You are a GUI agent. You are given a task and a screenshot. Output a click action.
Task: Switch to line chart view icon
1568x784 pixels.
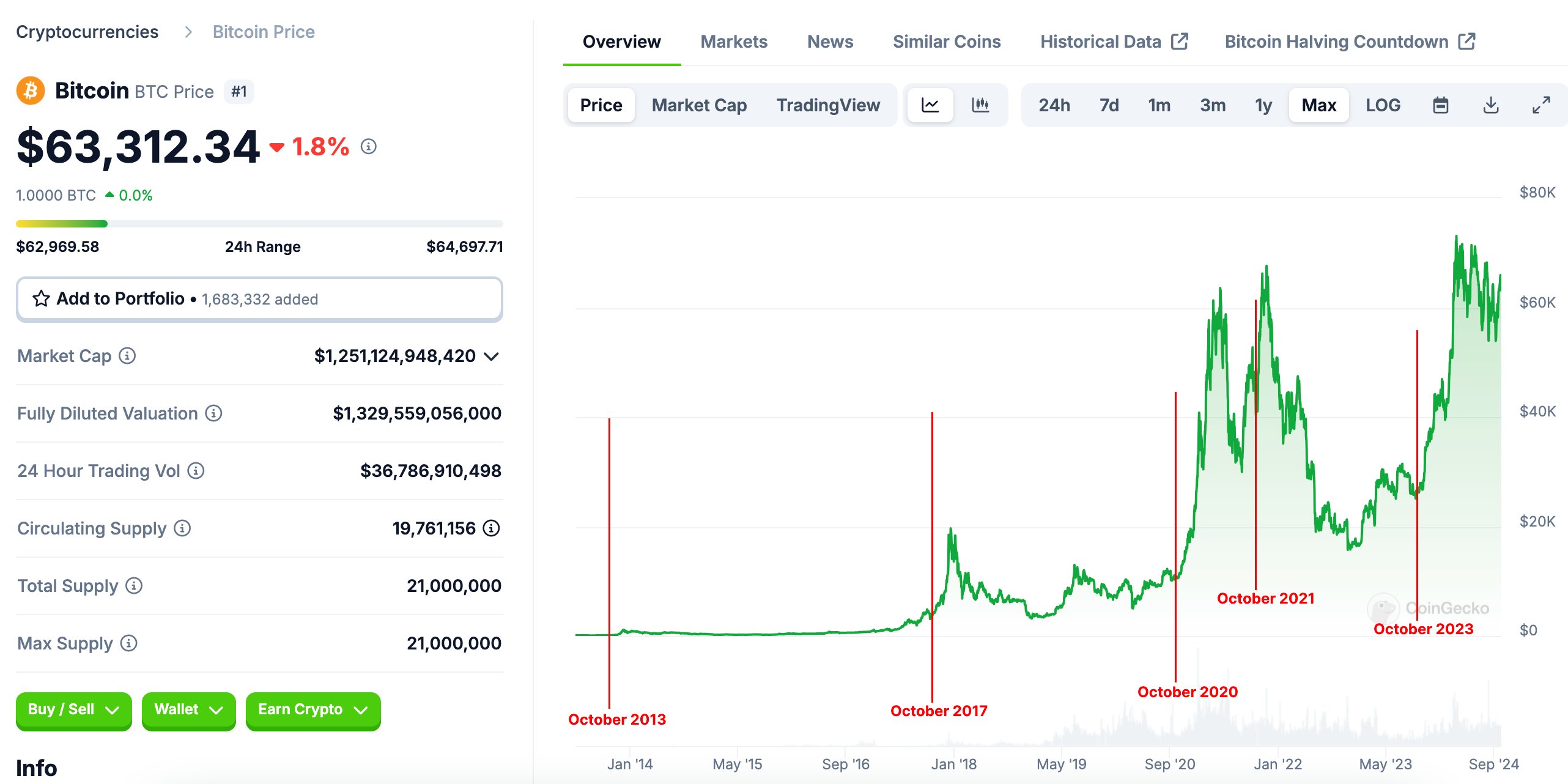[x=930, y=105]
